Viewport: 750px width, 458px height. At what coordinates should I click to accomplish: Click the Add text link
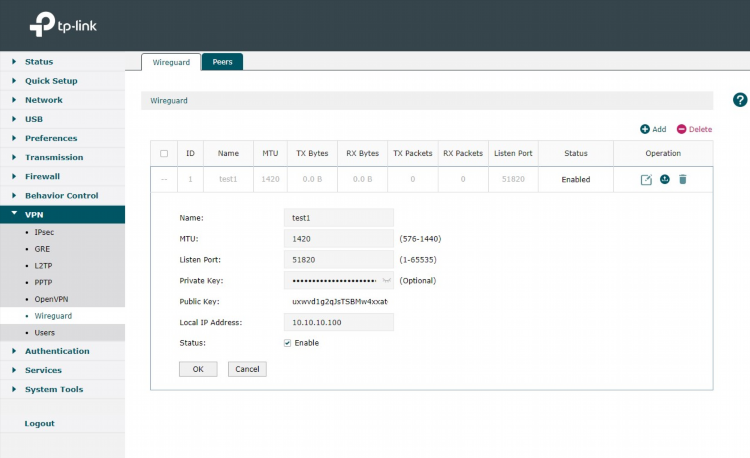click(659, 129)
